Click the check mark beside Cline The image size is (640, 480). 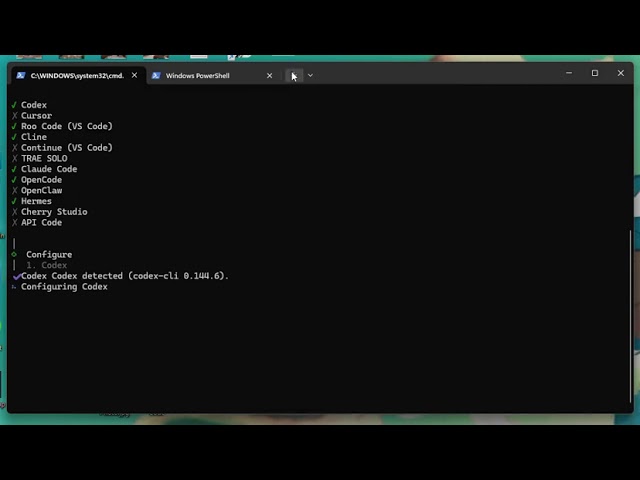click(14, 137)
